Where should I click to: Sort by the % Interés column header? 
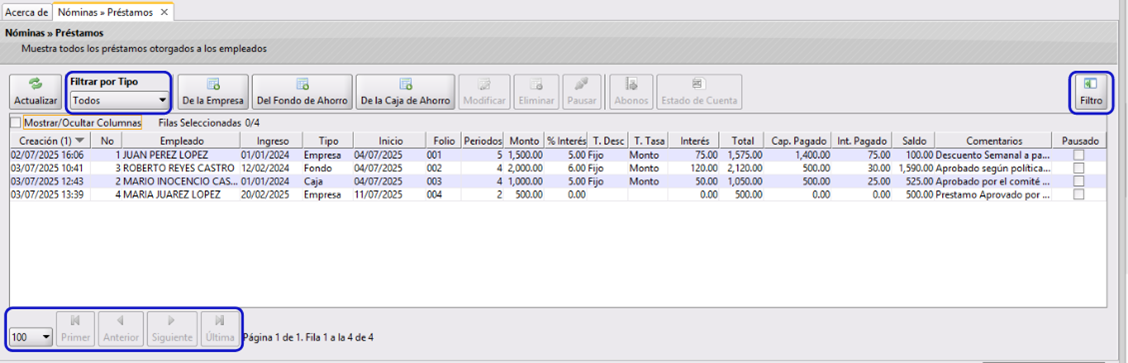coord(565,141)
